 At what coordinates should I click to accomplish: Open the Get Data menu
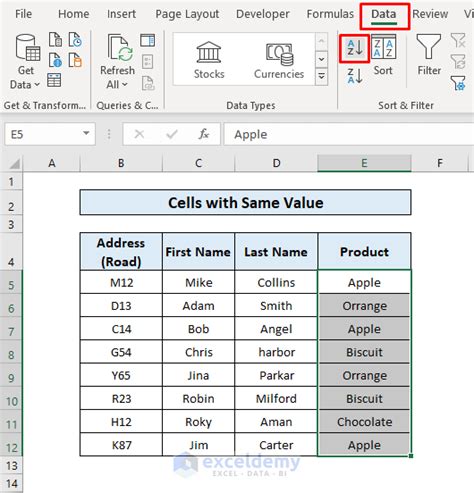25,62
